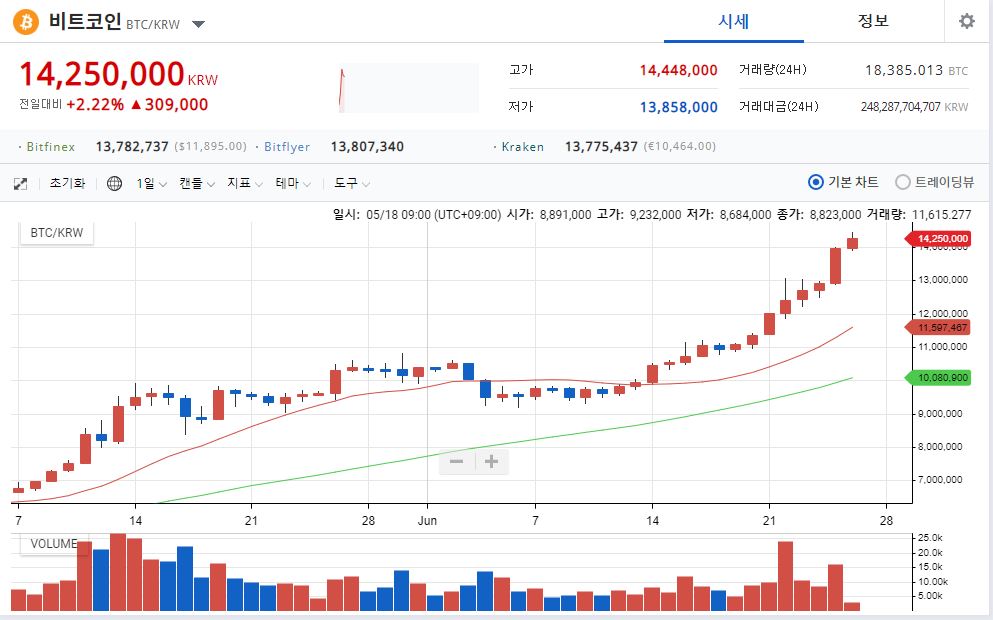Image resolution: width=993 pixels, height=620 pixels.
Task: Click the green 10,080,900 moving average tag
Action: (x=939, y=378)
